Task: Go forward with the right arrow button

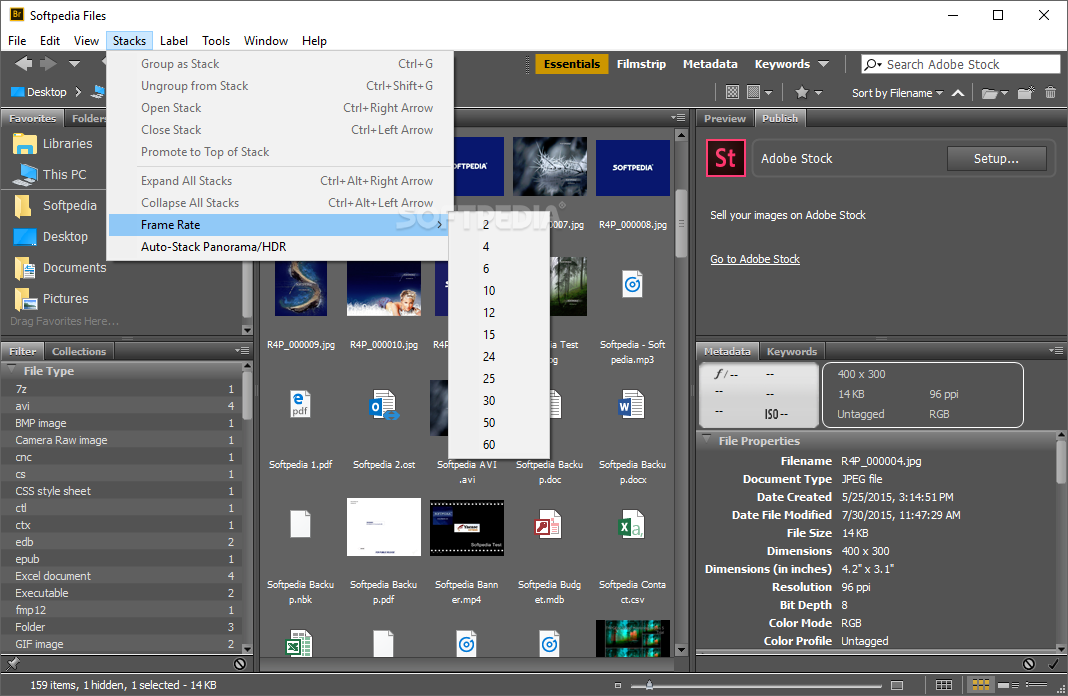Action: tap(48, 64)
